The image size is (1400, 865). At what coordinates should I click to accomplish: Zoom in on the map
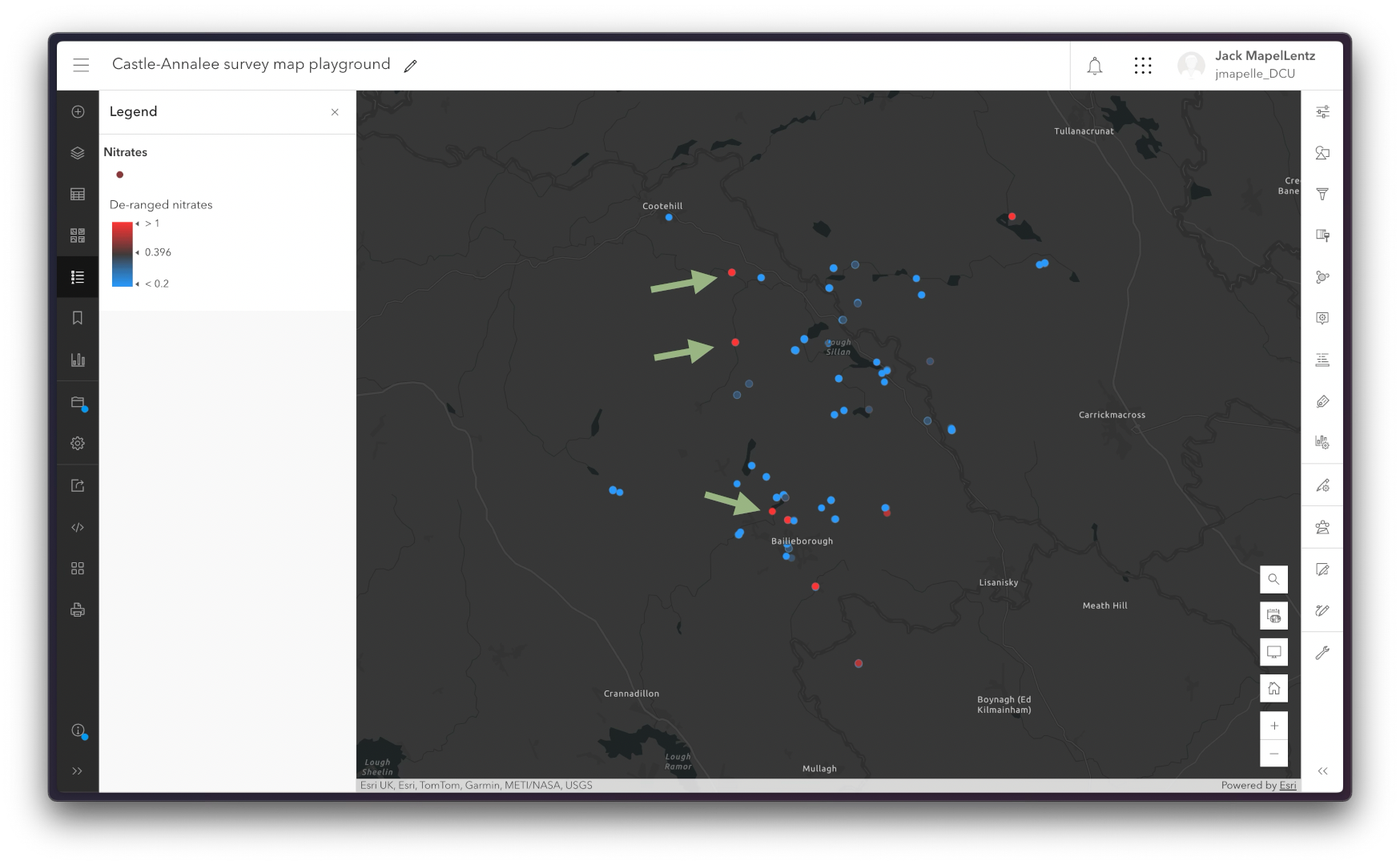click(1273, 726)
